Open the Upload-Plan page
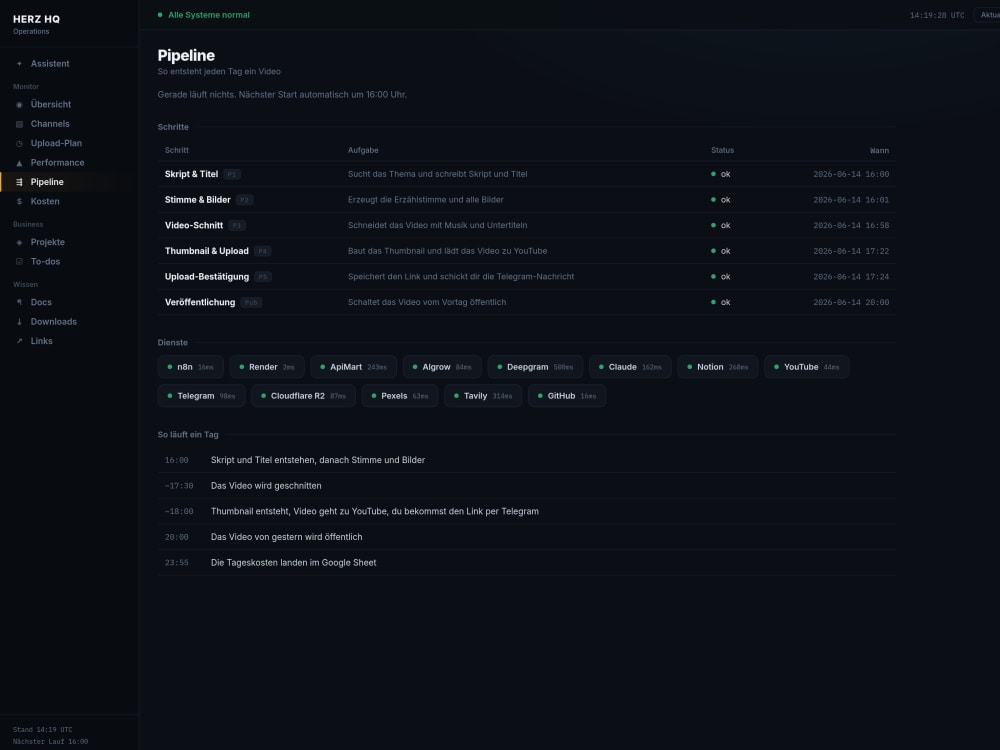1000x750 pixels. tap(69, 143)
